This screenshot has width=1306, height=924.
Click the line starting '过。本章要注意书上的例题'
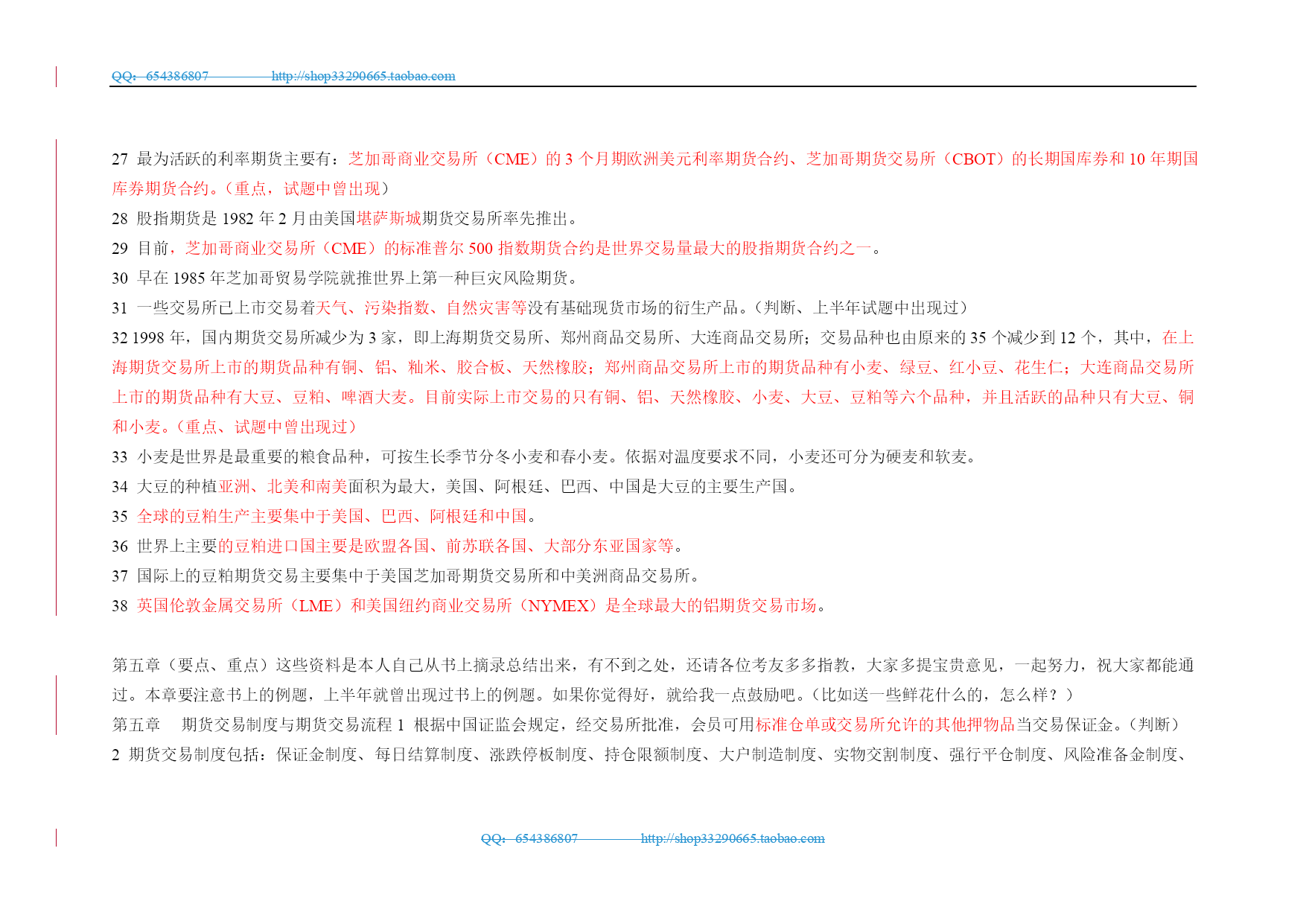[x=593, y=695]
